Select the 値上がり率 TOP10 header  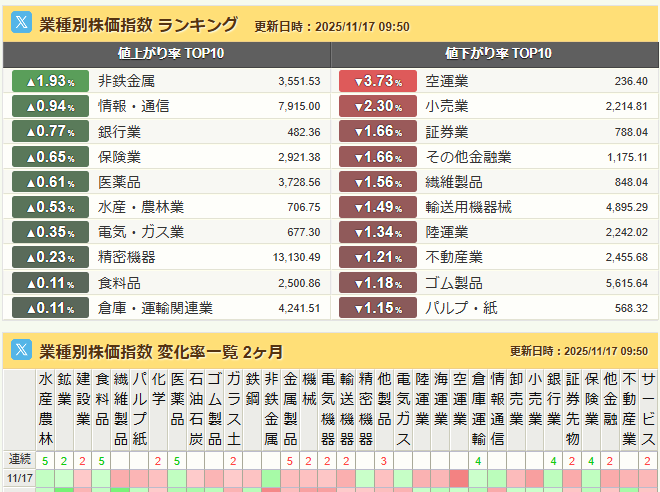(x=165, y=54)
